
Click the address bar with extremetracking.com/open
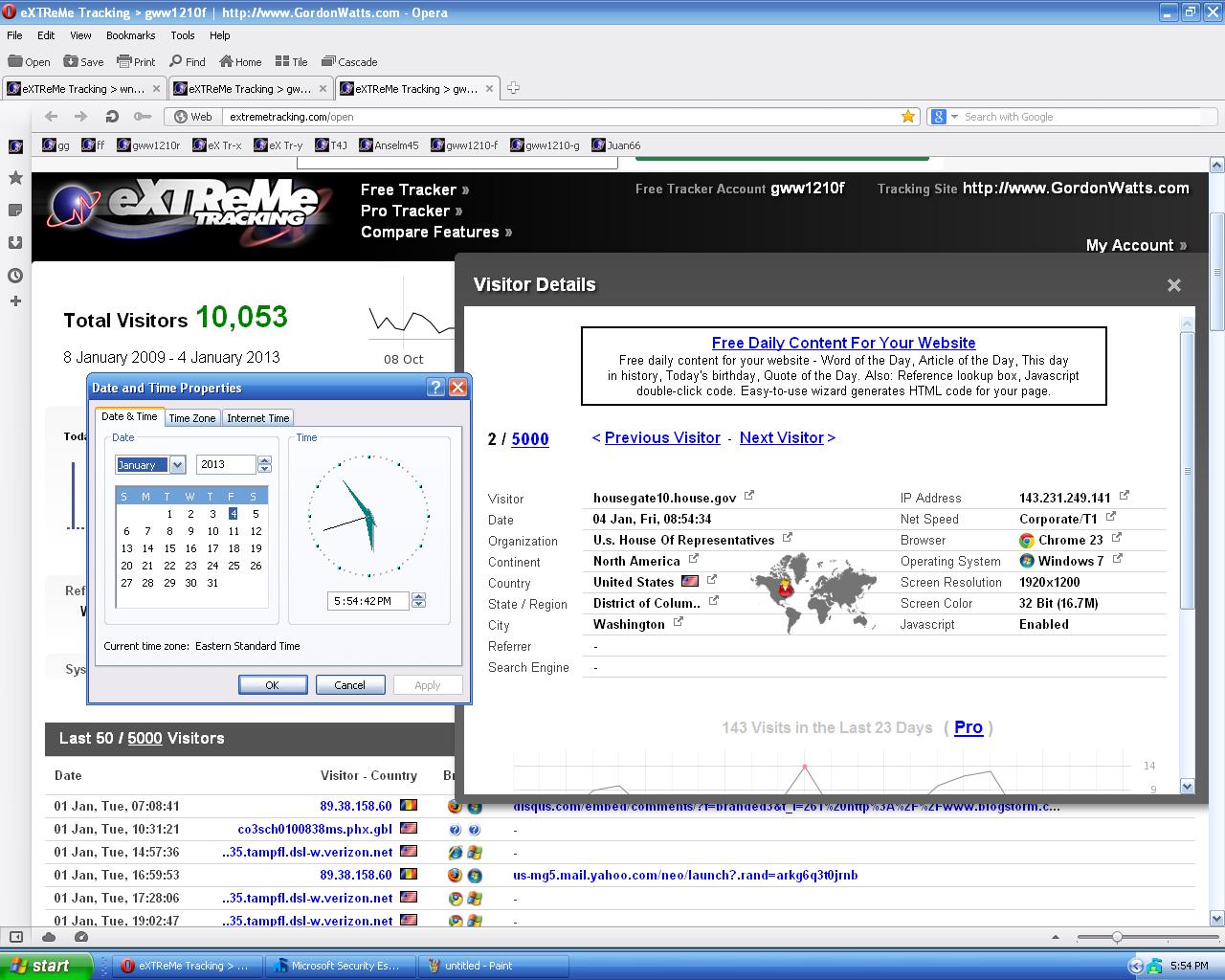pos(562,117)
